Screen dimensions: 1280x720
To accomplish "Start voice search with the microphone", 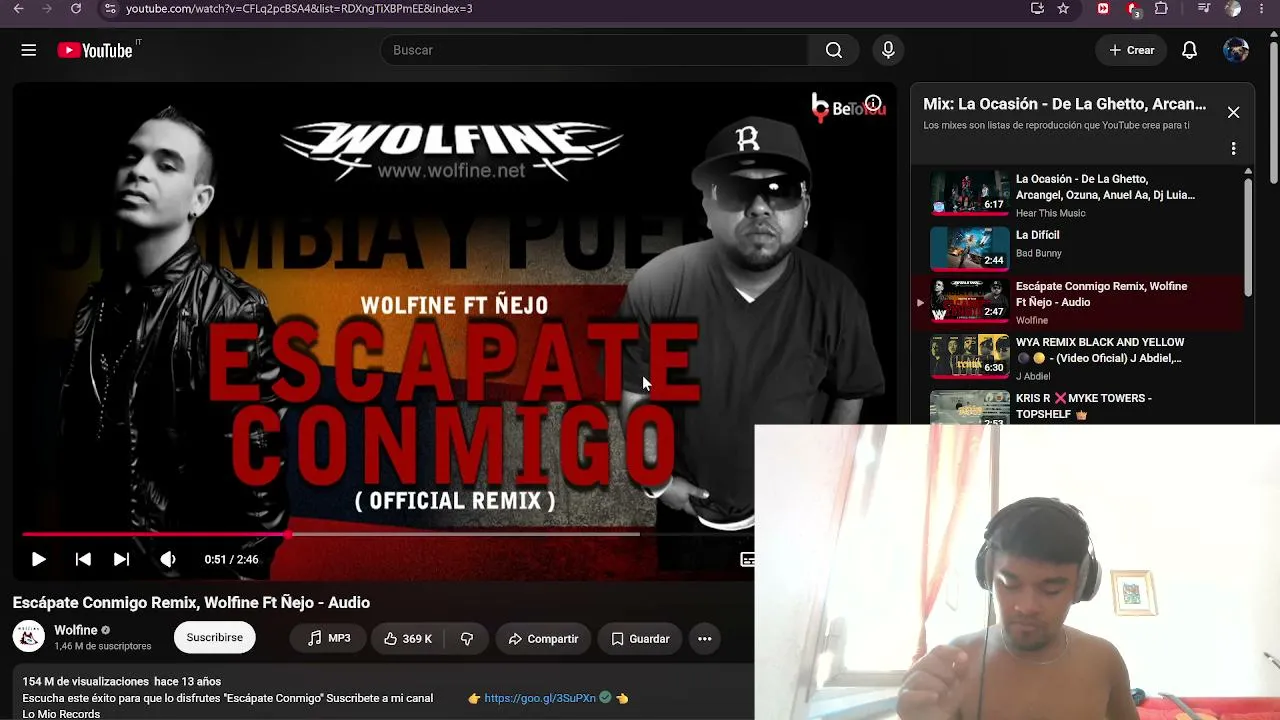I will (888, 50).
